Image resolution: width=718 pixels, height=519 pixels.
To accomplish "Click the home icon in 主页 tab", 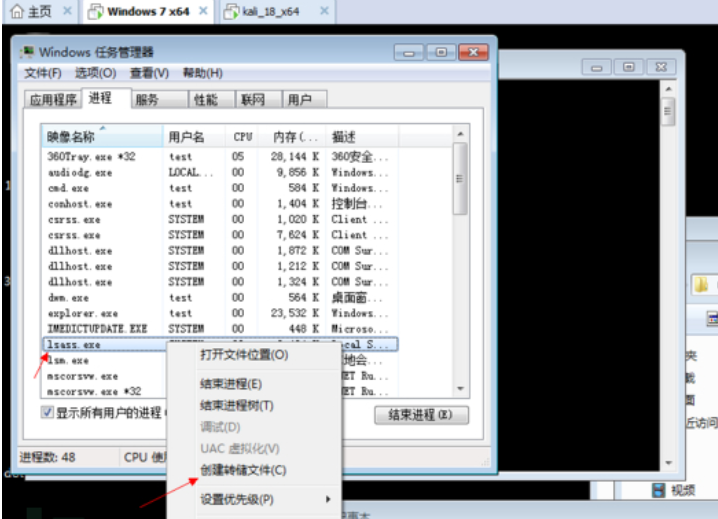I will click(16, 11).
